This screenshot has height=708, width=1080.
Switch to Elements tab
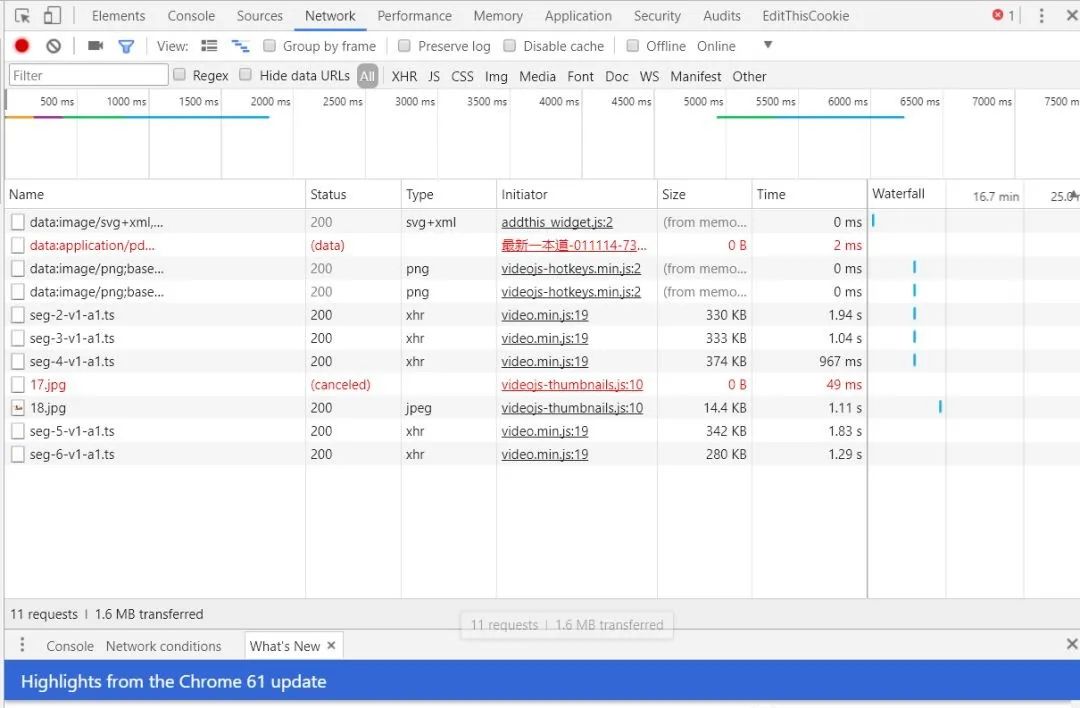point(118,16)
